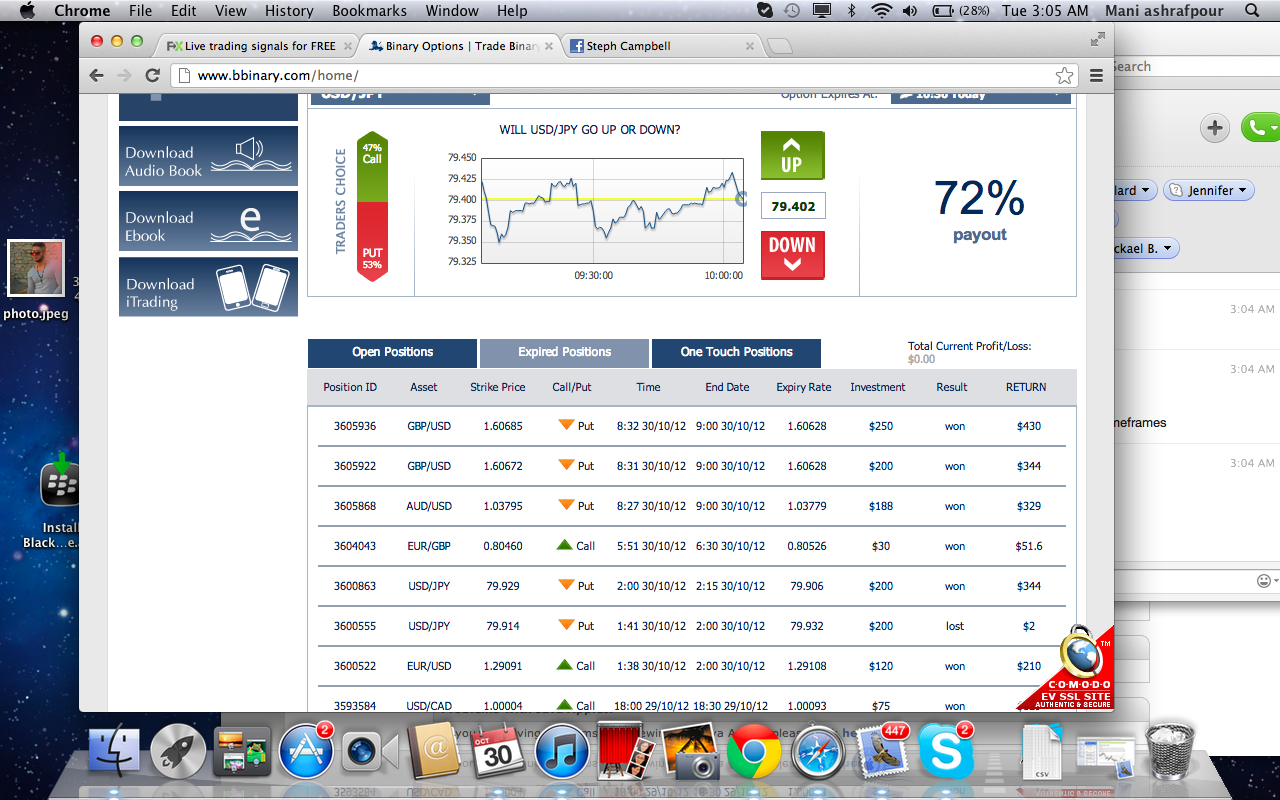Viewport: 1280px width, 800px height.
Task: Click the 79.402 rate box
Action: tap(792, 206)
